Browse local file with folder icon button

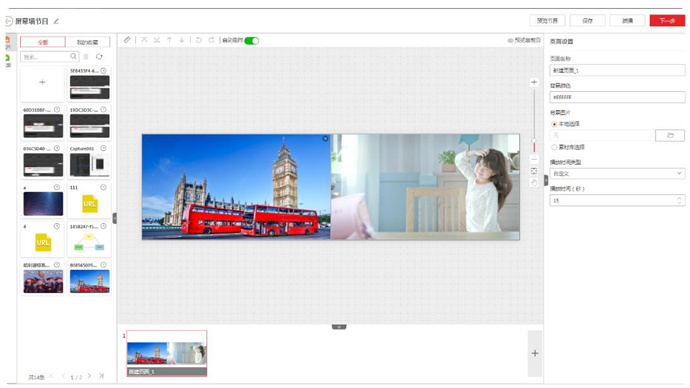click(x=670, y=135)
